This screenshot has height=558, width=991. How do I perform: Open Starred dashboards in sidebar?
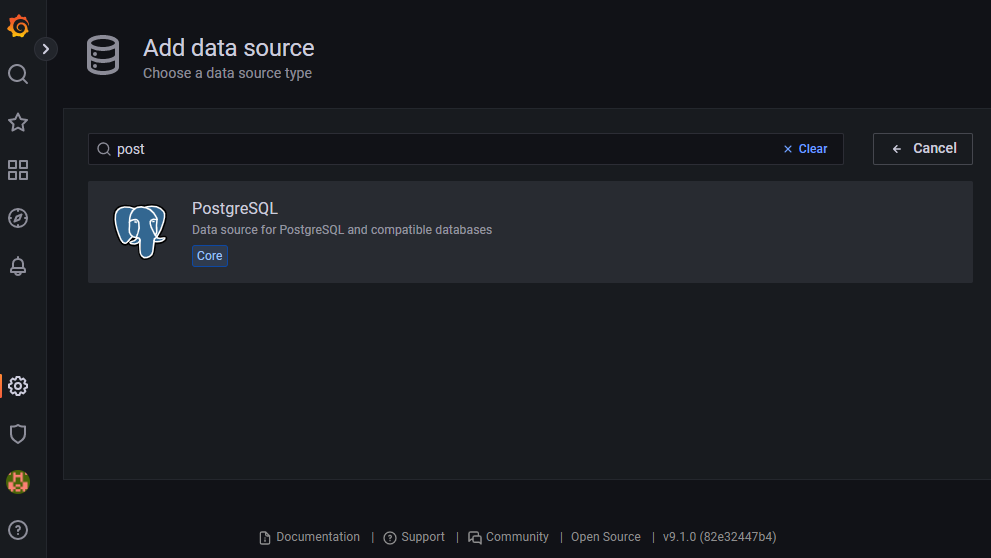[x=18, y=123]
